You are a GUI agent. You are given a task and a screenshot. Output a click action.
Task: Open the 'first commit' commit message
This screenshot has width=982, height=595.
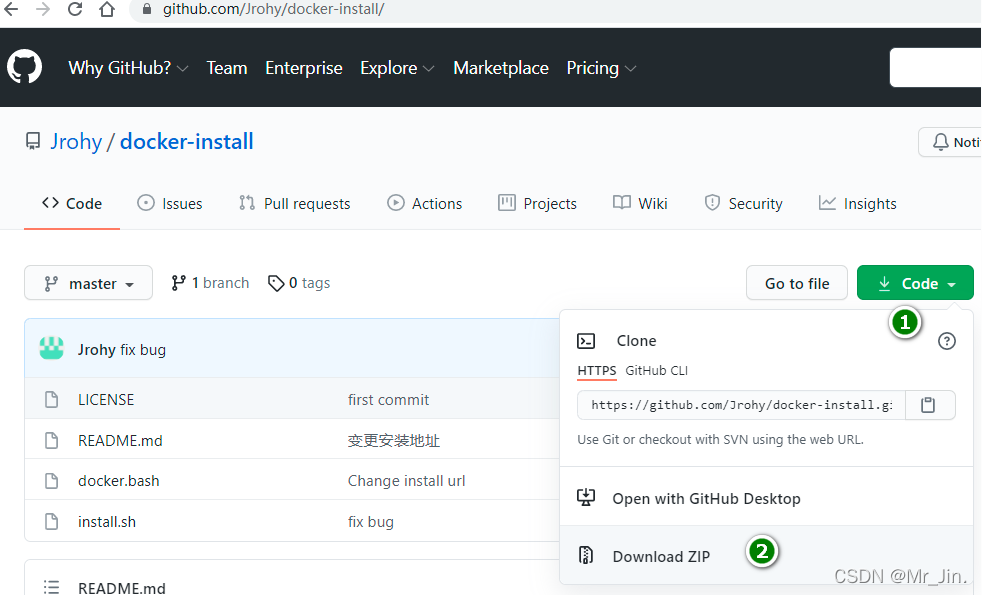(388, 400)
